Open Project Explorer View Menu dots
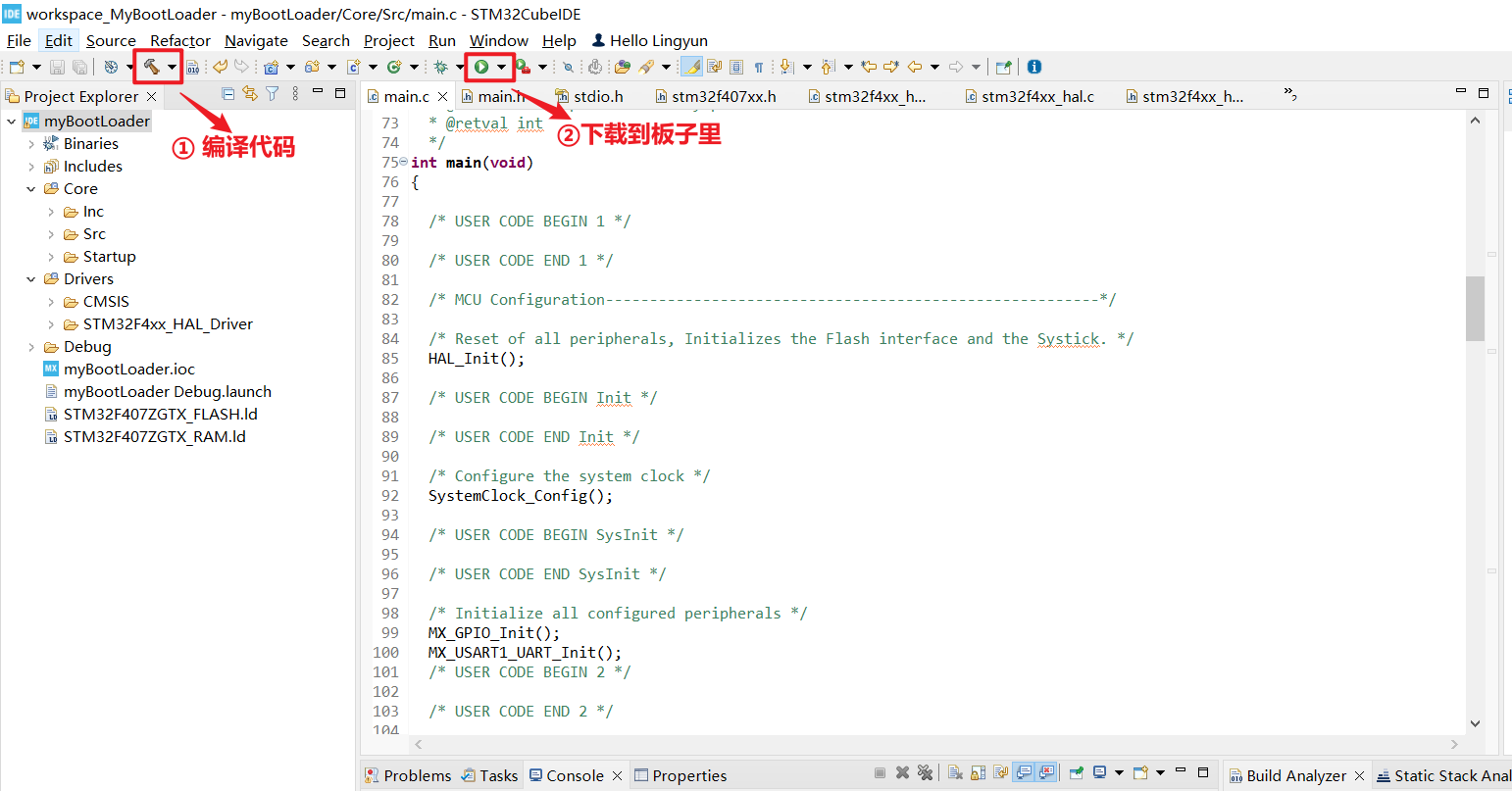Image resolution: width=1512 pixels, height=791 pixels. [295, 93]
